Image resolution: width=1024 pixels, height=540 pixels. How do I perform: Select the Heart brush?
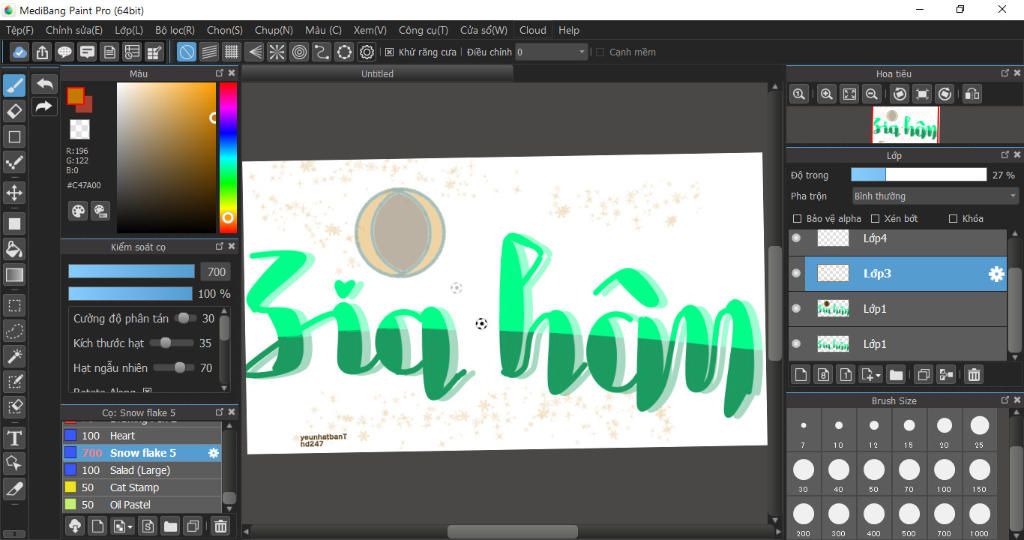point(142,436)
